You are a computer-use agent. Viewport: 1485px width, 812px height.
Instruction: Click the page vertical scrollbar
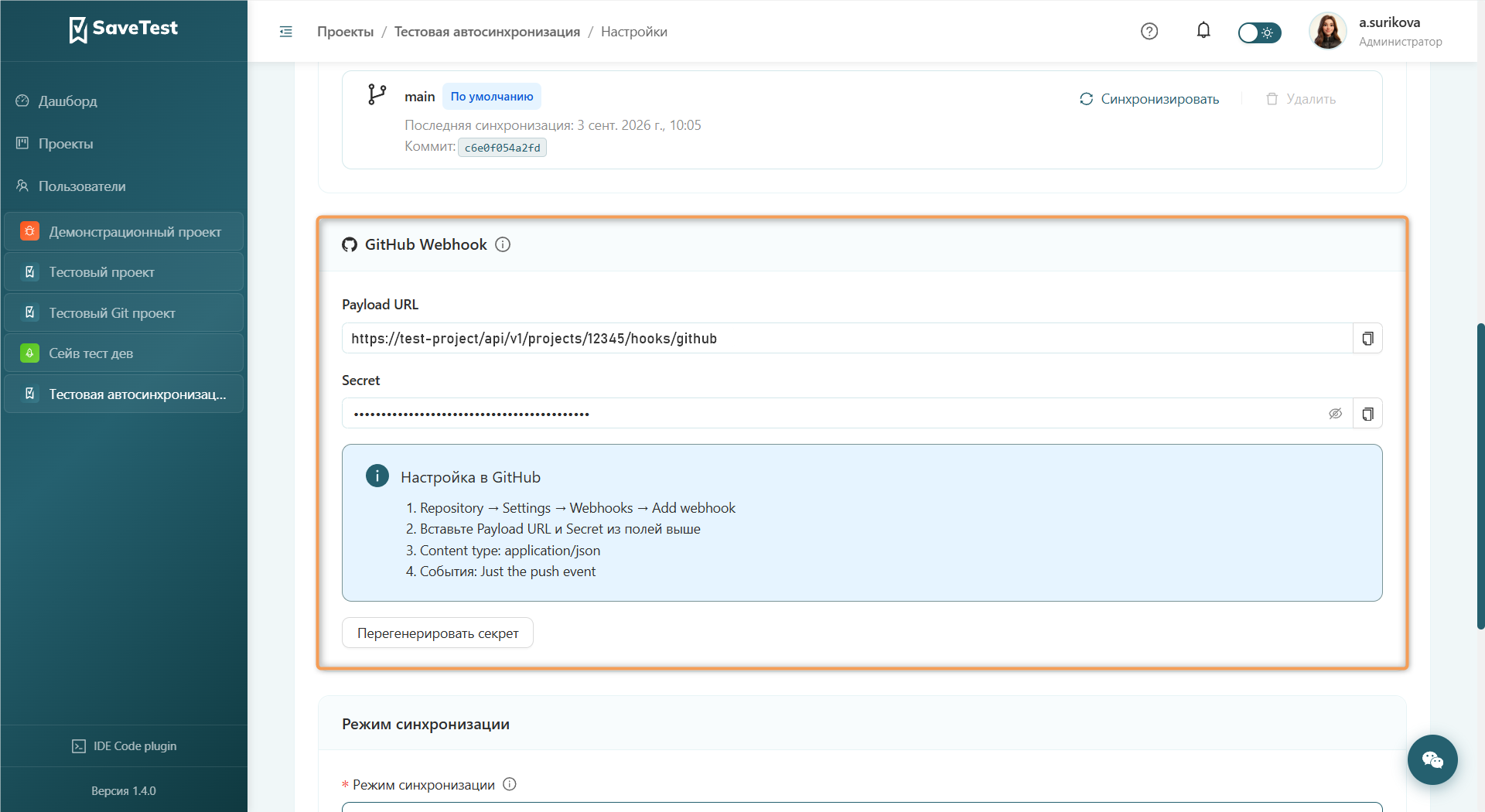coord(1480,476)
